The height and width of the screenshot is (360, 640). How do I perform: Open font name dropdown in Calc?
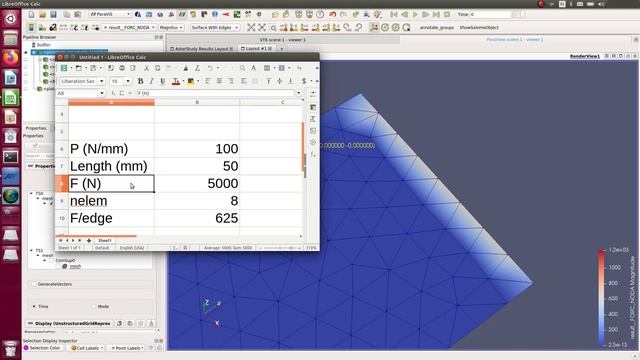coord(102,81)
